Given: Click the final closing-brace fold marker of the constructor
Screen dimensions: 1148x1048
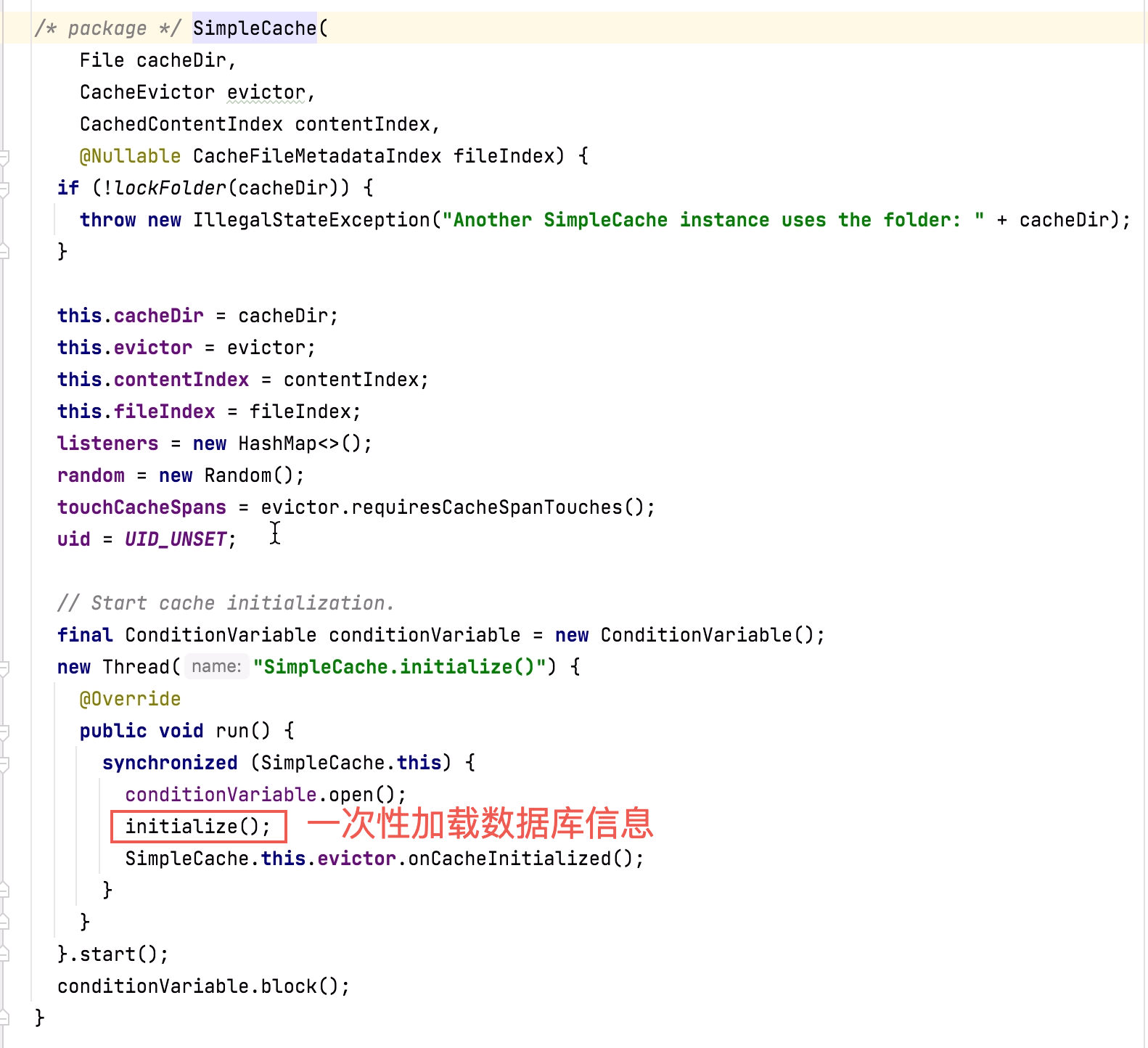Looking at the screenshot, I should click(x=4, y=1018).
